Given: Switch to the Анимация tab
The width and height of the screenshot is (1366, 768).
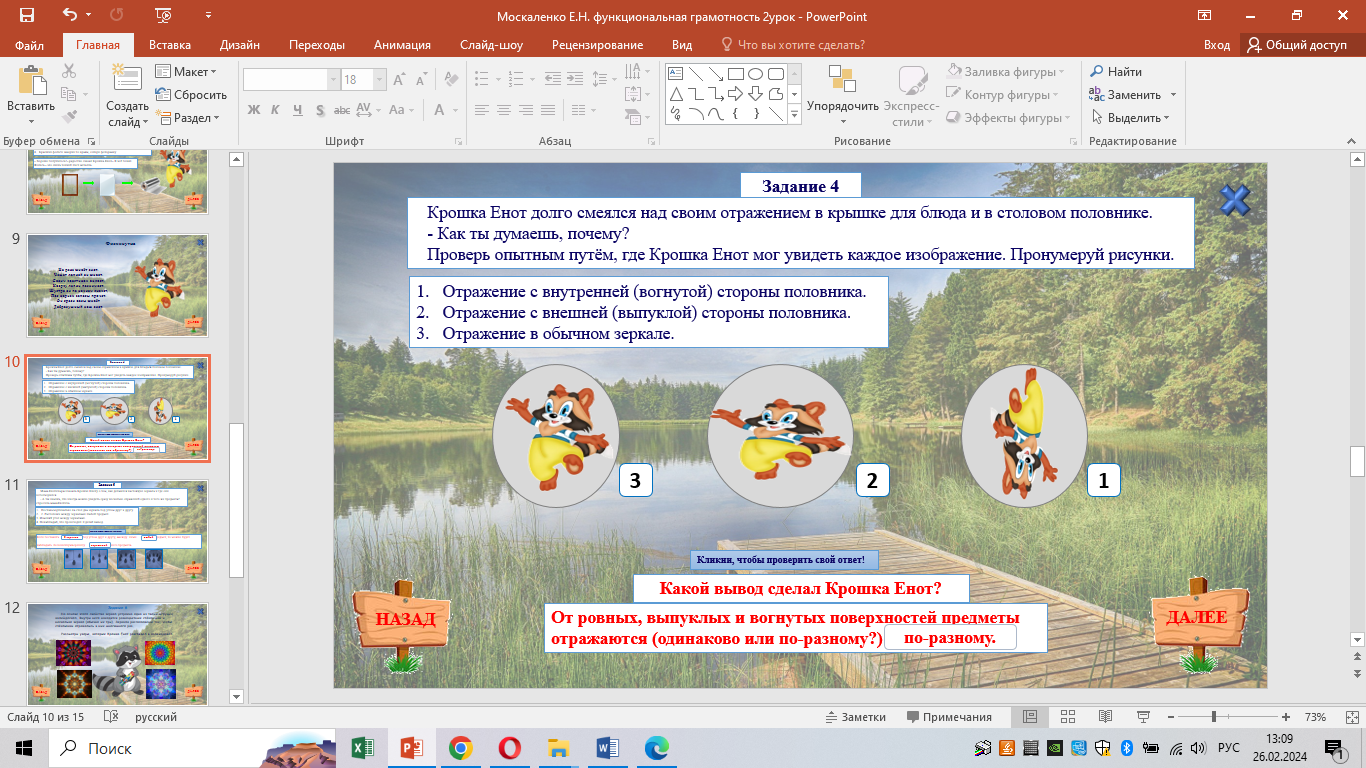Looking at the screenshot, I should (x=402, y=45).
